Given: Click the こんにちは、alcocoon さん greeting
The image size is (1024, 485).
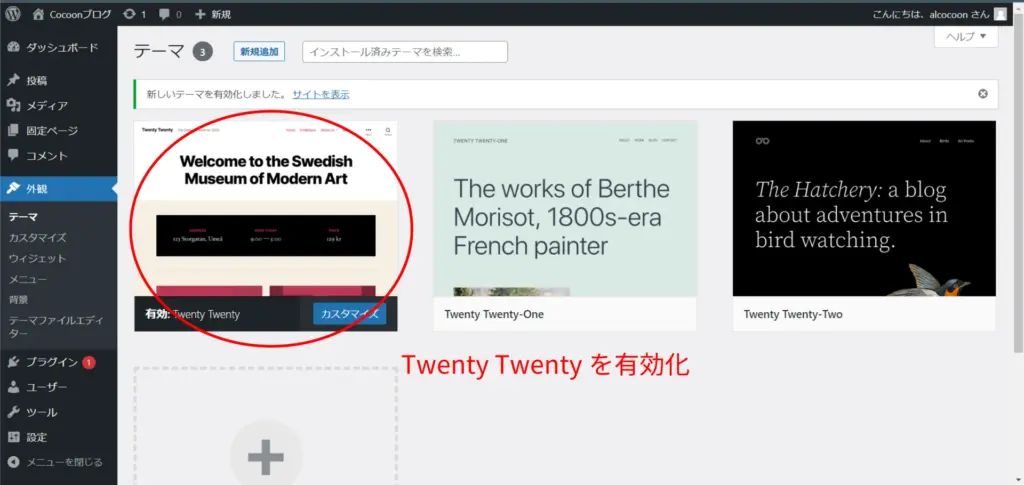Looking at the screenshot, I should coord(931,14).
